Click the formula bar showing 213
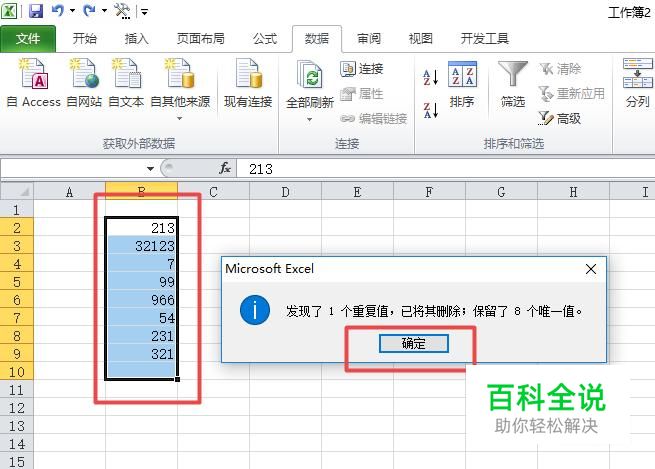This screenshot has width=655, height=469. 445,169
